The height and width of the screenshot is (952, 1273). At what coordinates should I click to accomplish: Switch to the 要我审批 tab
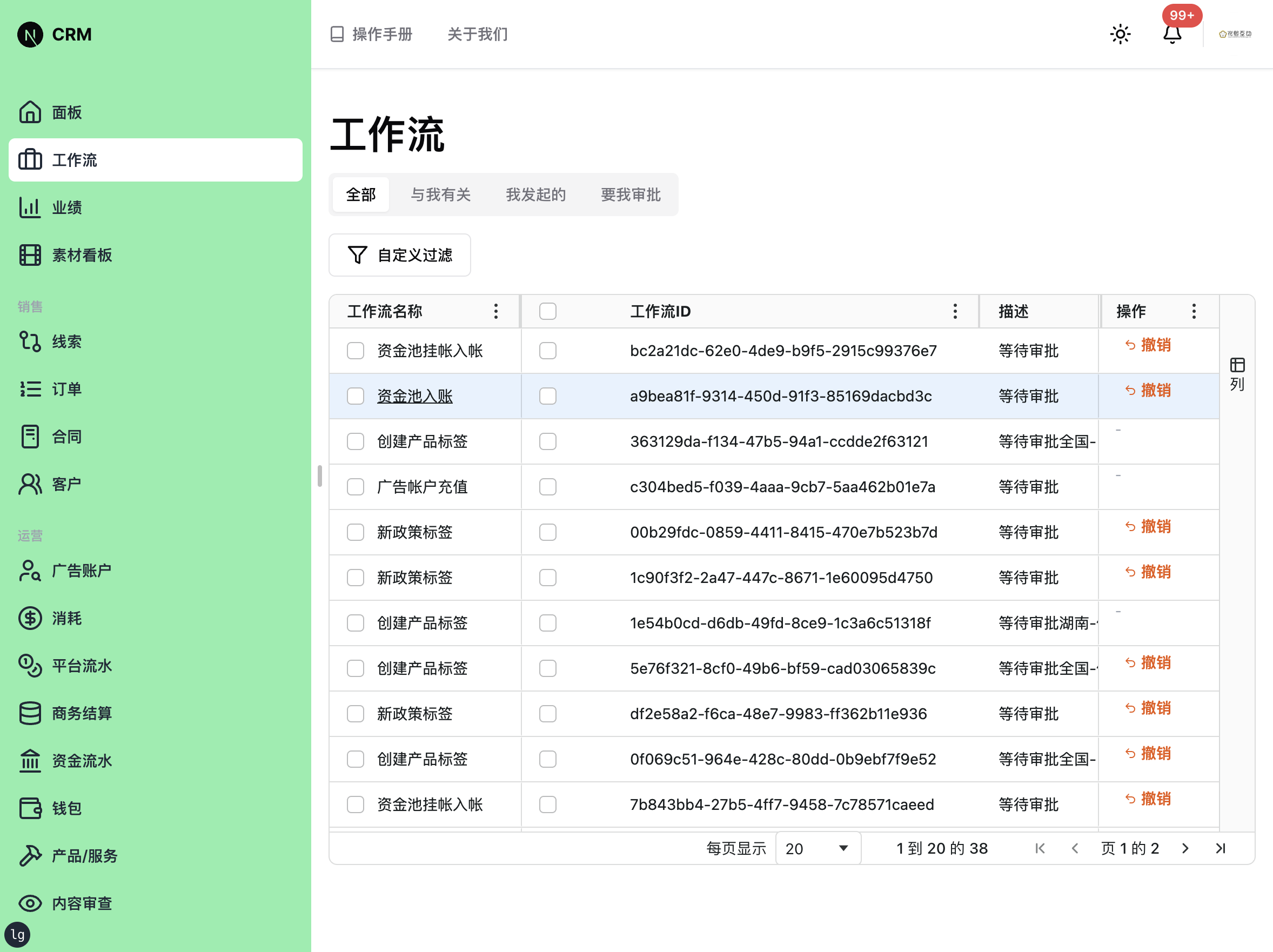629,195
